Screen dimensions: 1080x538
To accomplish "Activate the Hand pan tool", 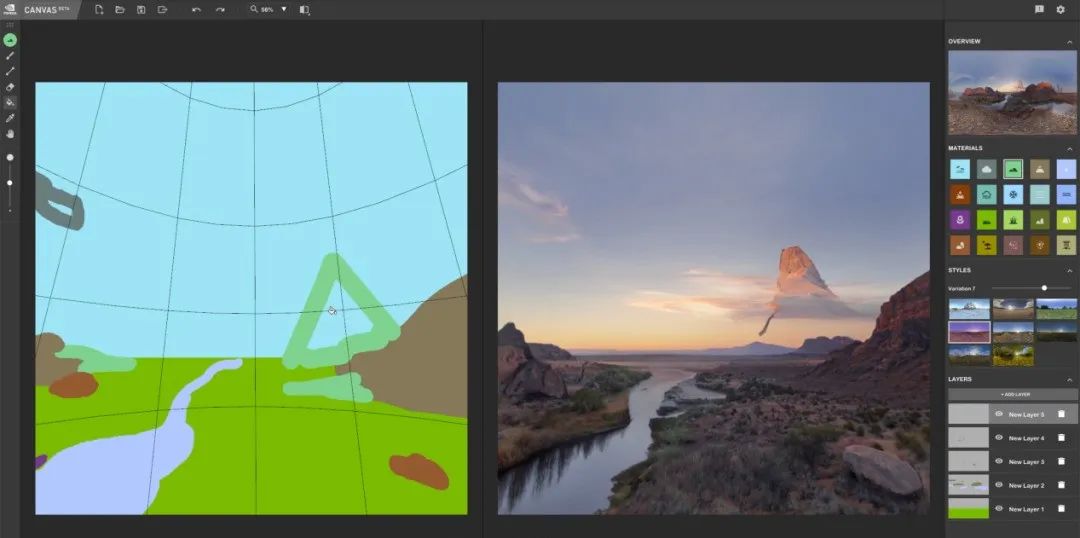I will tap(10, 133).
